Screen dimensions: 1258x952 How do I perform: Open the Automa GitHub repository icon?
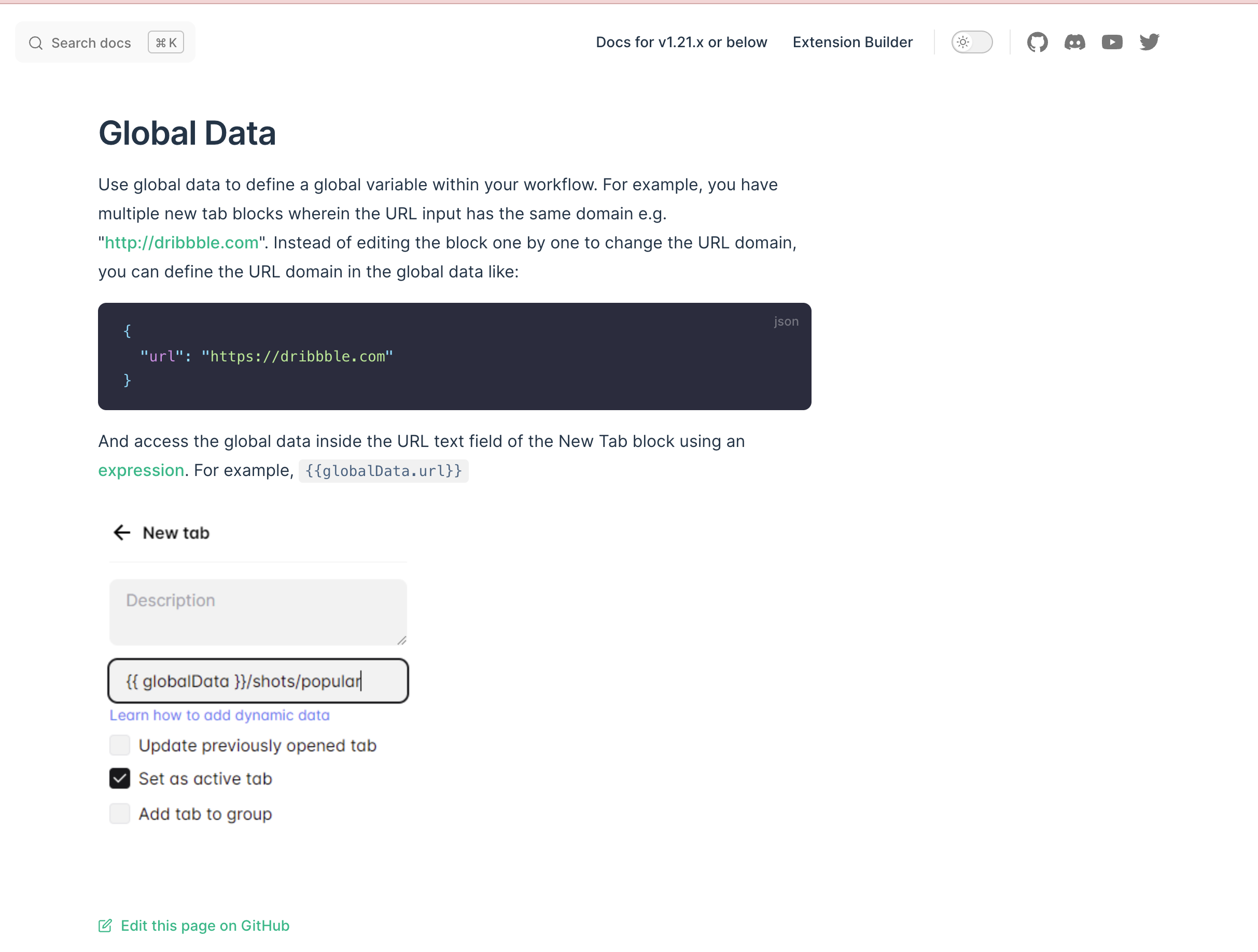pyautogui.click(x=1037, y=41)
